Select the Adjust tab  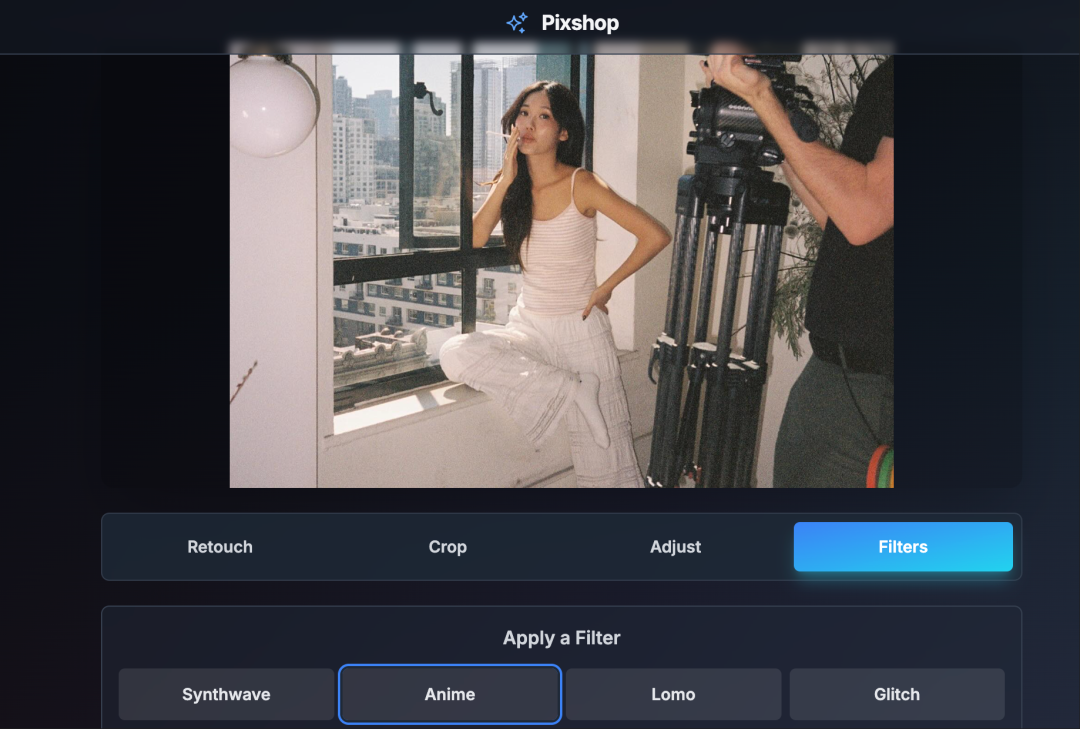(x=675, y=547)
